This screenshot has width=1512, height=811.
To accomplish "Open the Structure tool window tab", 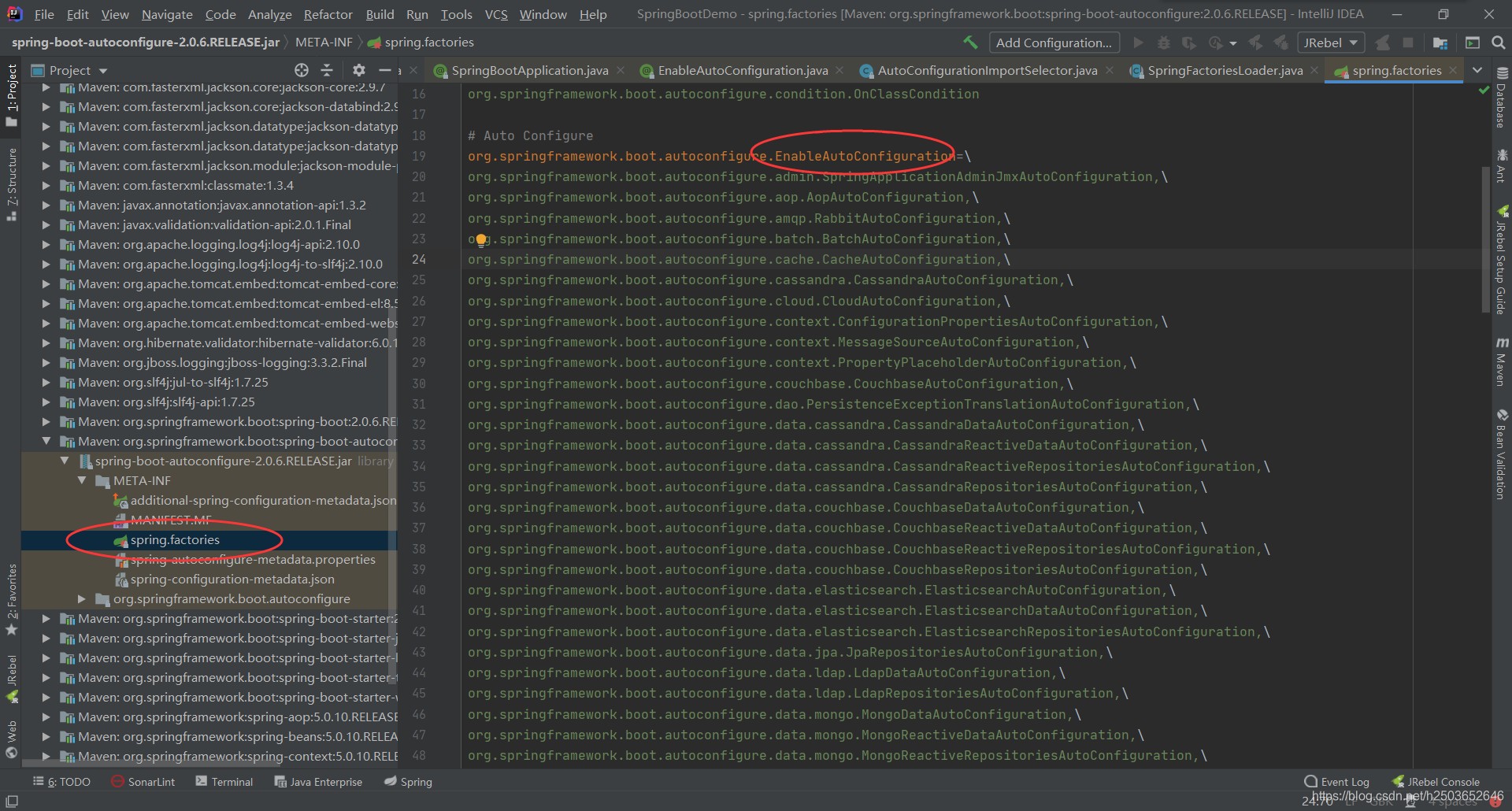I will [12, 183].
